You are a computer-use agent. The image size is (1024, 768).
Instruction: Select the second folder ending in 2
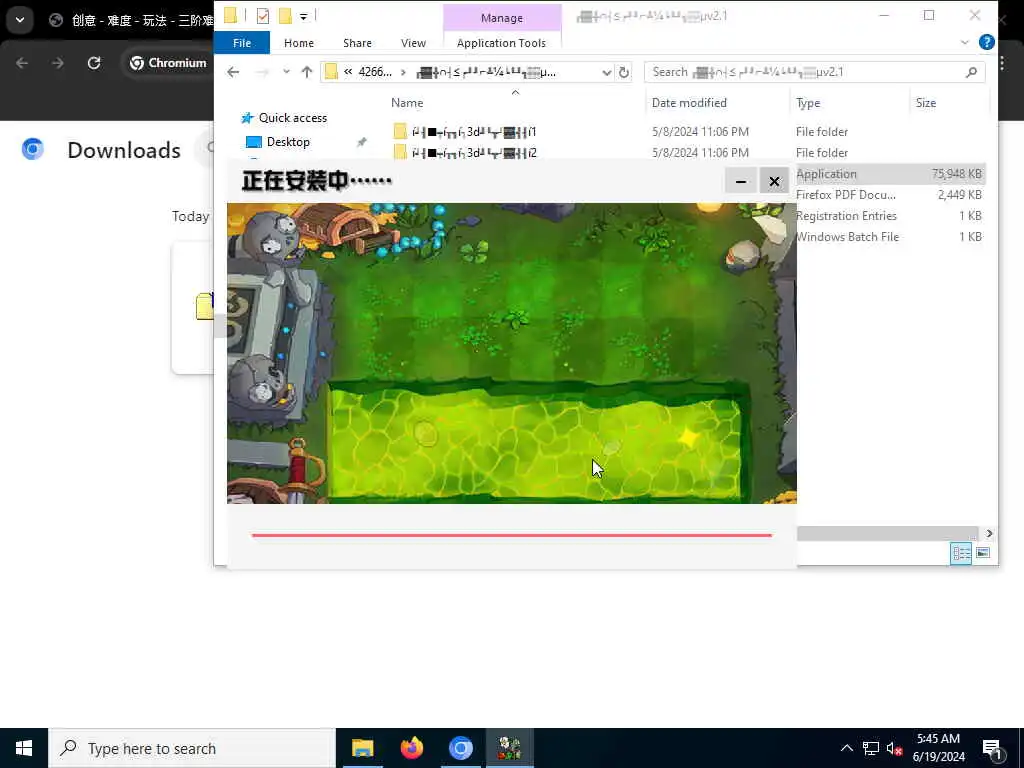(x=474, y=153)
